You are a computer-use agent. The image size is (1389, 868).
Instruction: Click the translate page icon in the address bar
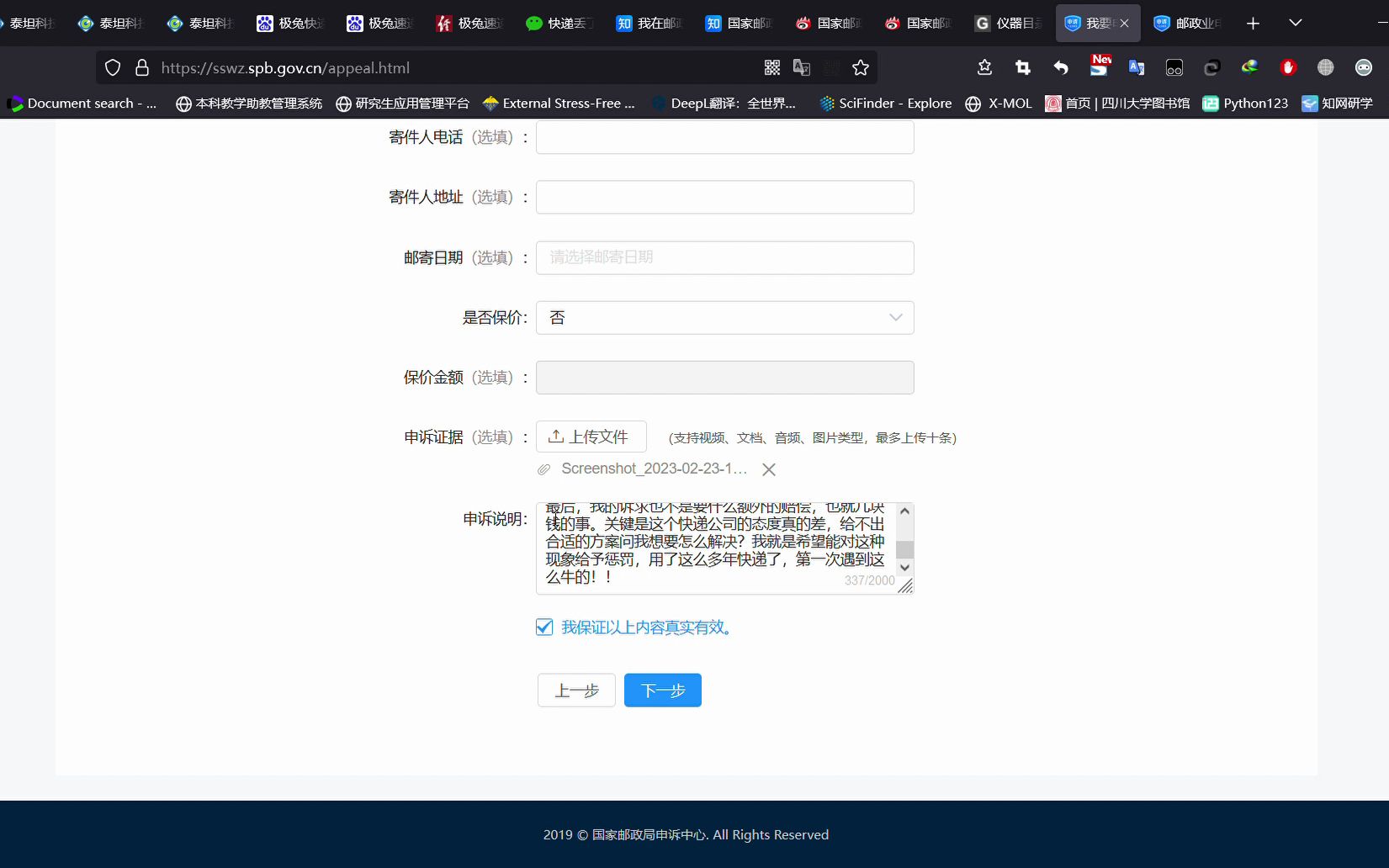pyautogui.click(x=802, y=68)
